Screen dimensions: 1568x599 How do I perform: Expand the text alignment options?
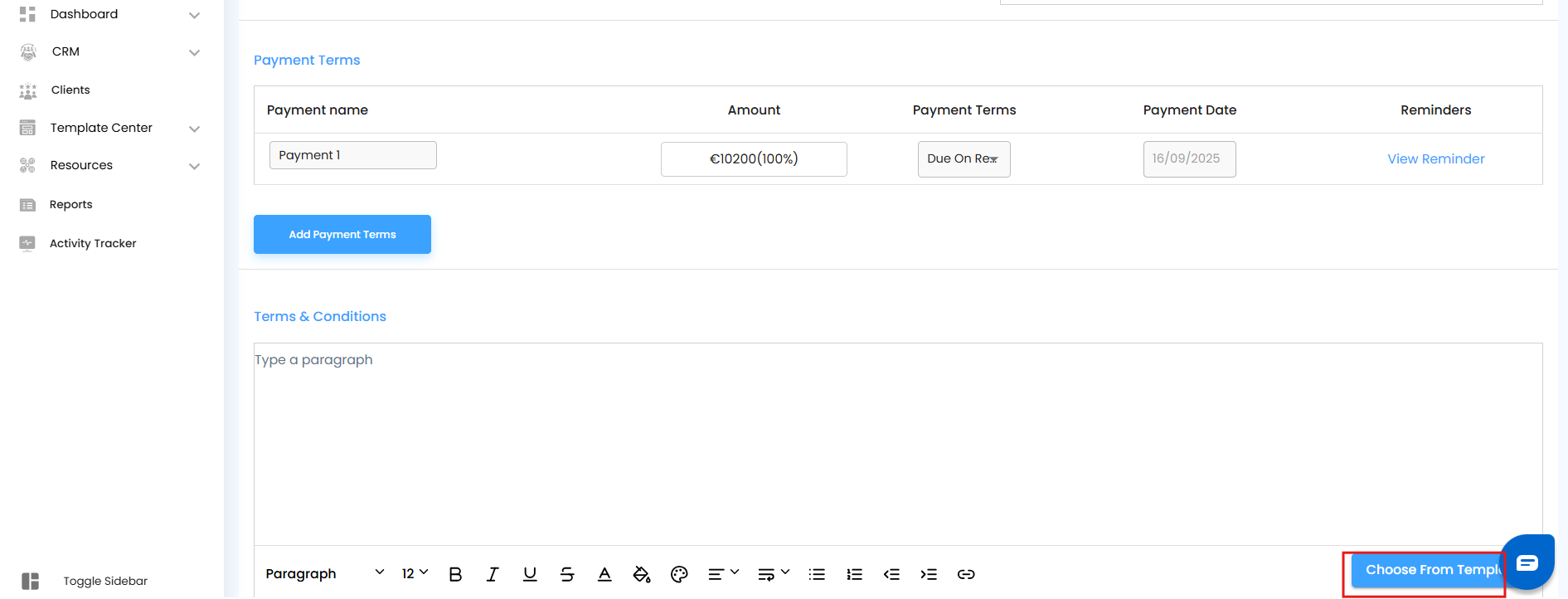tap(723, 574)
